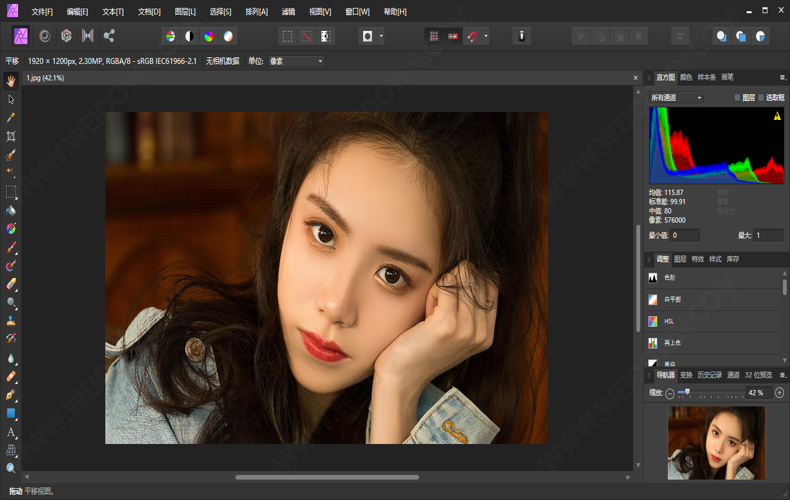Switch to the 历史记录 tab
The image size is (790, 500).
(x=709, y=375)
